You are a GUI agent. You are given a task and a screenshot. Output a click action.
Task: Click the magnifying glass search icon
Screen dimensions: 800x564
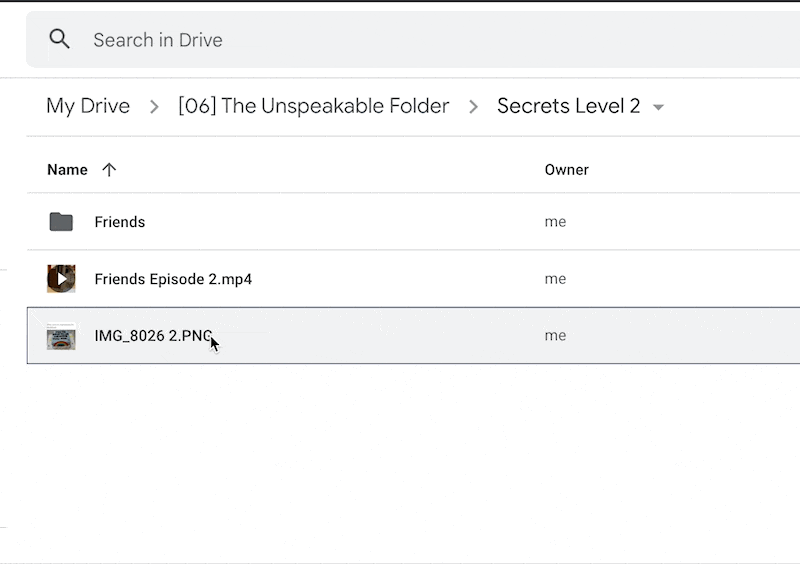(x=60, y=40)
